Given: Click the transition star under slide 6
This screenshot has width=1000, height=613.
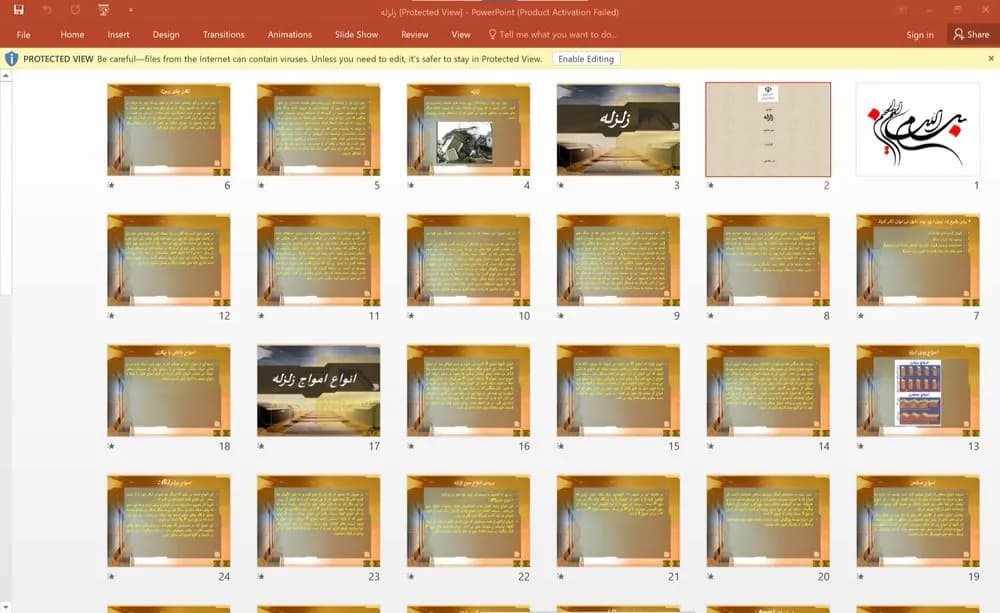Looking at the screenshot, I should pyautogui.click(x=111, y=186).
